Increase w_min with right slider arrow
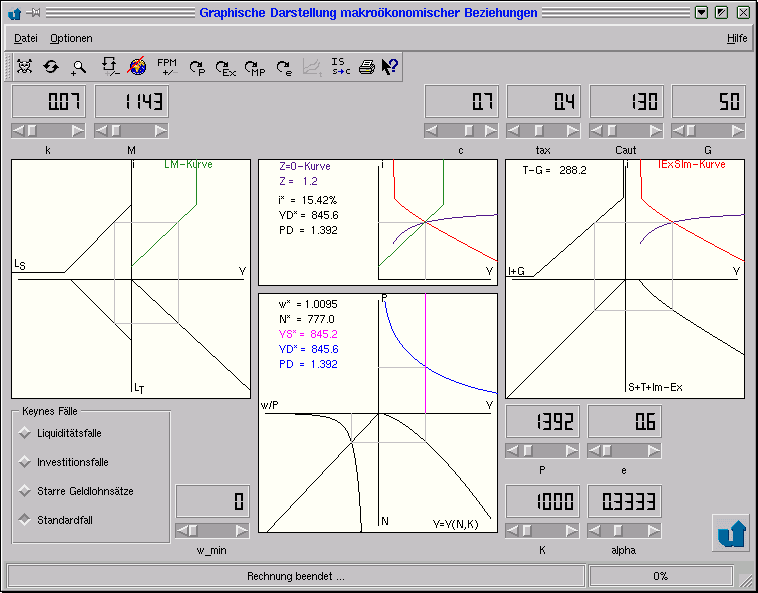This screenshot has height=593, width=758. tap(242, 531)
